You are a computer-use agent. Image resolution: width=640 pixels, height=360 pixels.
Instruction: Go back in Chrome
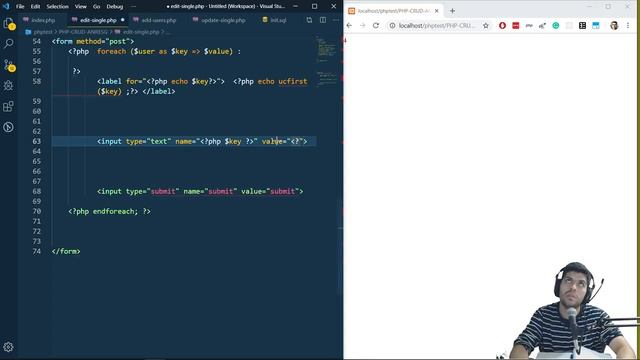click(349, 25)
